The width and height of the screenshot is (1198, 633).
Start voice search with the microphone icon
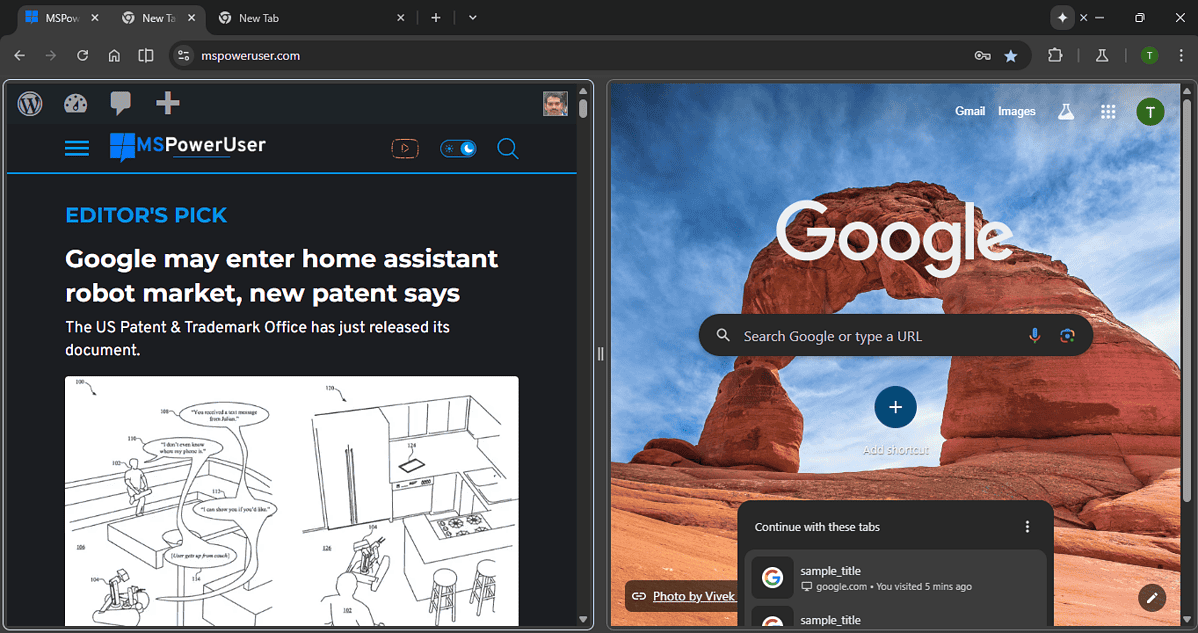[1035, 335]
